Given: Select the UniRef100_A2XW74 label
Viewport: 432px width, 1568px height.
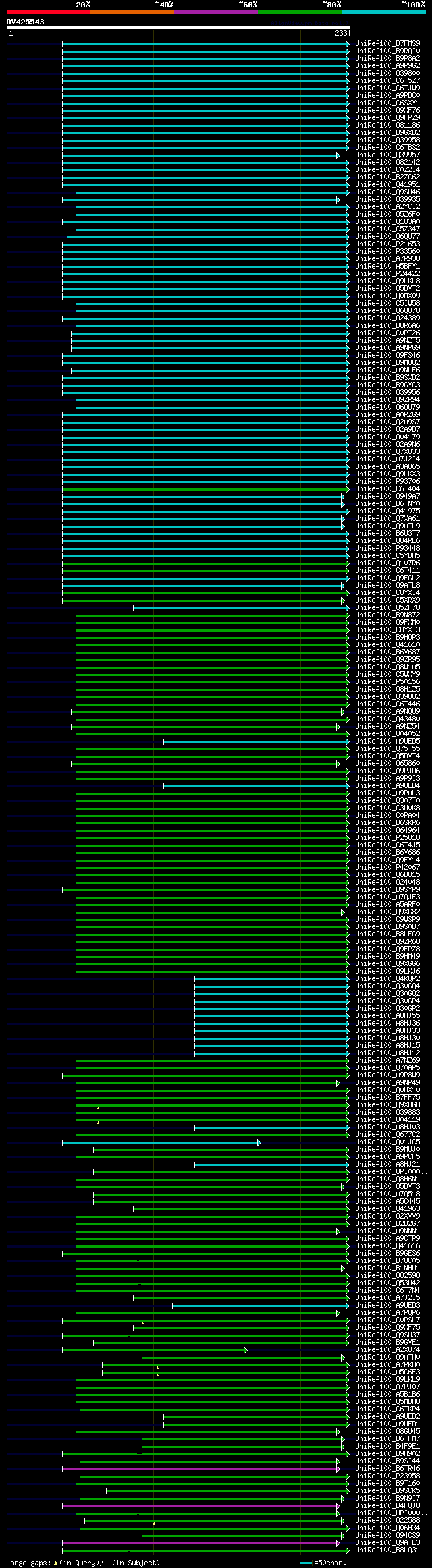Looking at the screenshot, I should (x=387, y=1350).
